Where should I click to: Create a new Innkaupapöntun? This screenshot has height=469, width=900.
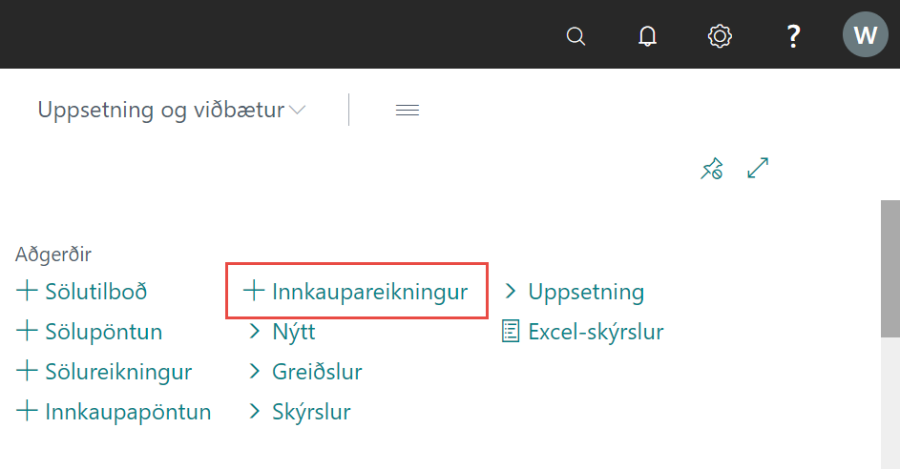coord(115,412)
